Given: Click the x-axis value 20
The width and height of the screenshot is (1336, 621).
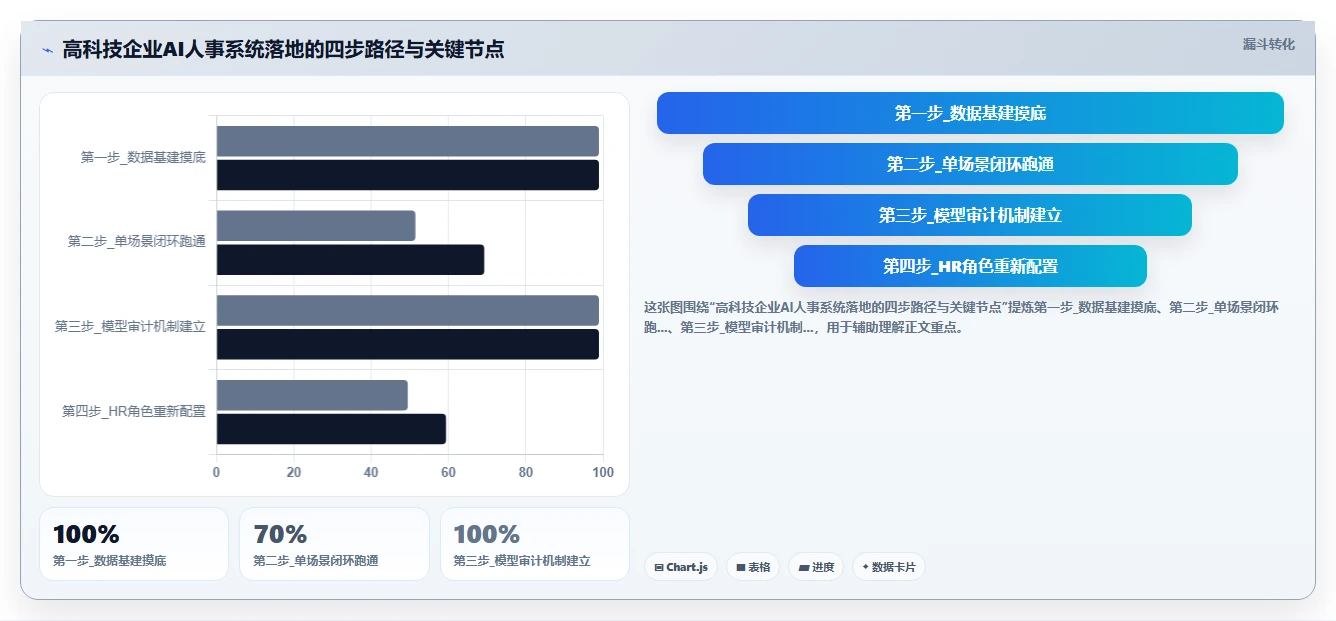Looking at the screenshot, I should tap(293, 472).
